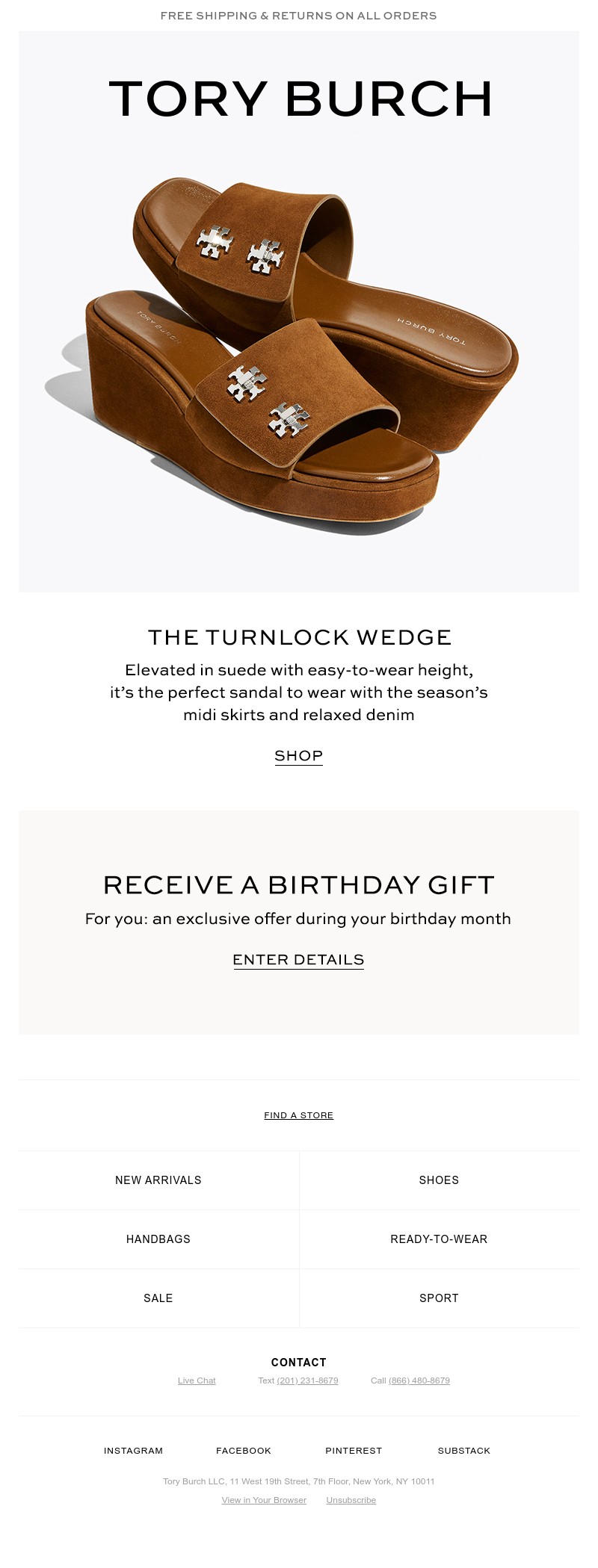Screen dimensions: 598x1568
Task: Open the Substack social link
Action: tap(463, 1450)
